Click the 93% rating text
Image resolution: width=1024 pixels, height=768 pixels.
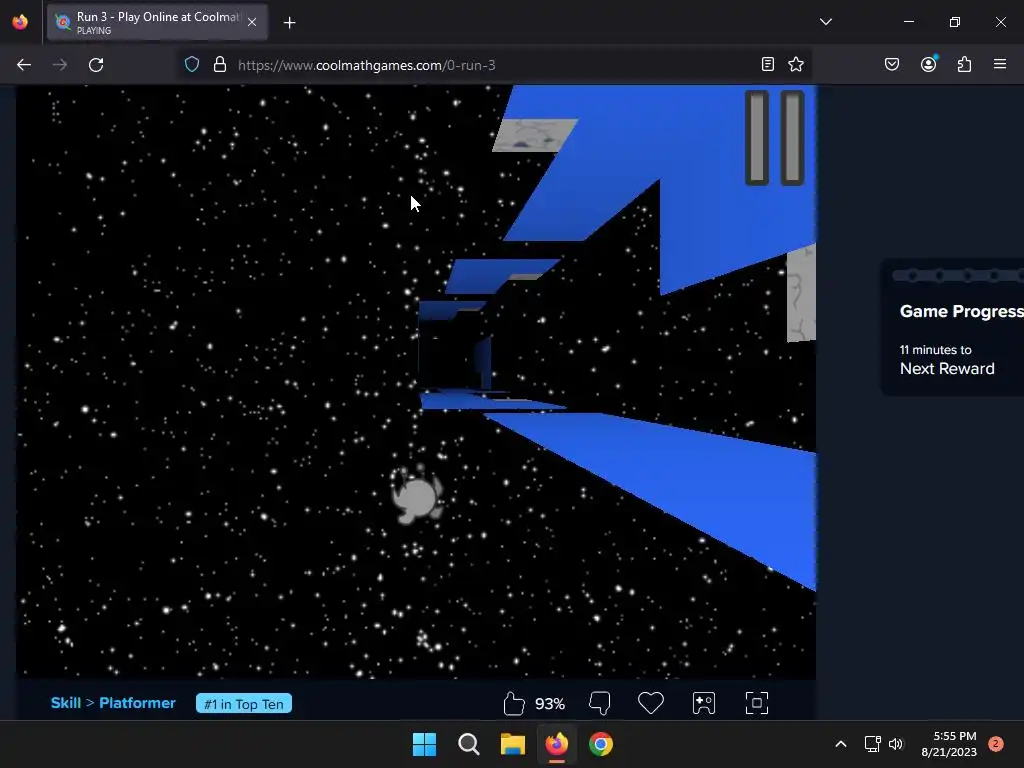[x=550, y=704]
